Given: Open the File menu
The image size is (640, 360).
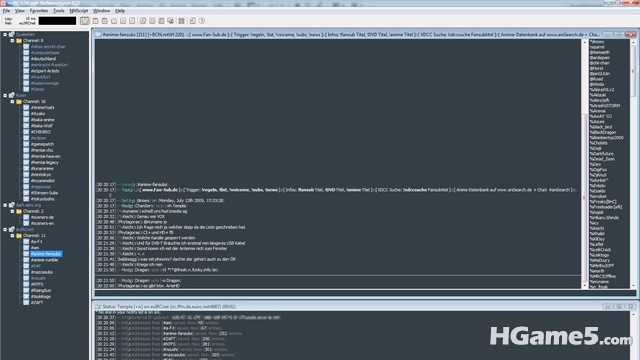Looking at the screenshot, I should click(7, 11).
